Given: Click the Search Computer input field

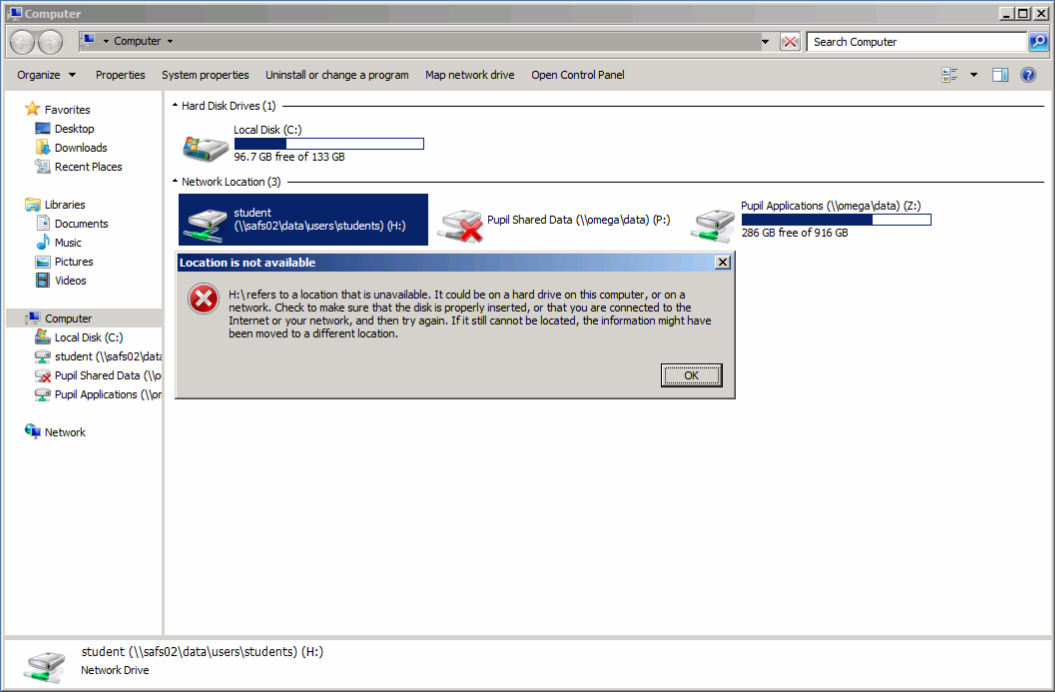Looking at the screenshot, I should pyautogui.click(x=917, y=42).
